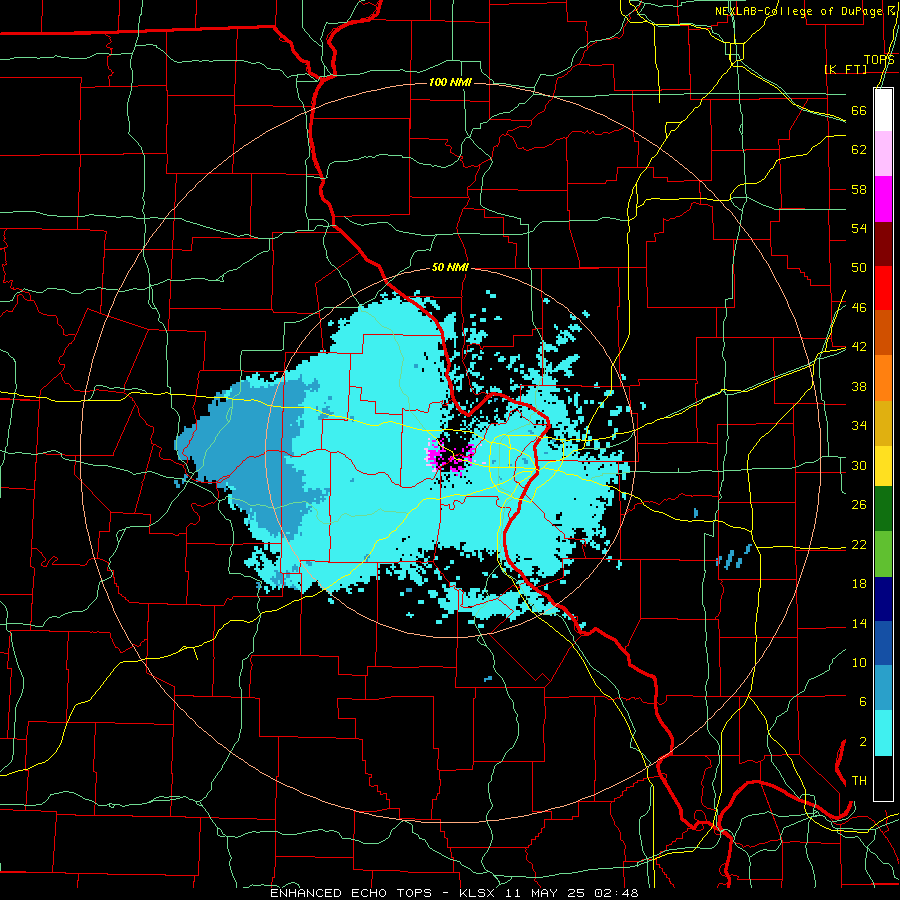This screenshot has width=900, height=900.
Task: Select the navy blue legend swatch
Action: tap(883, 599)
